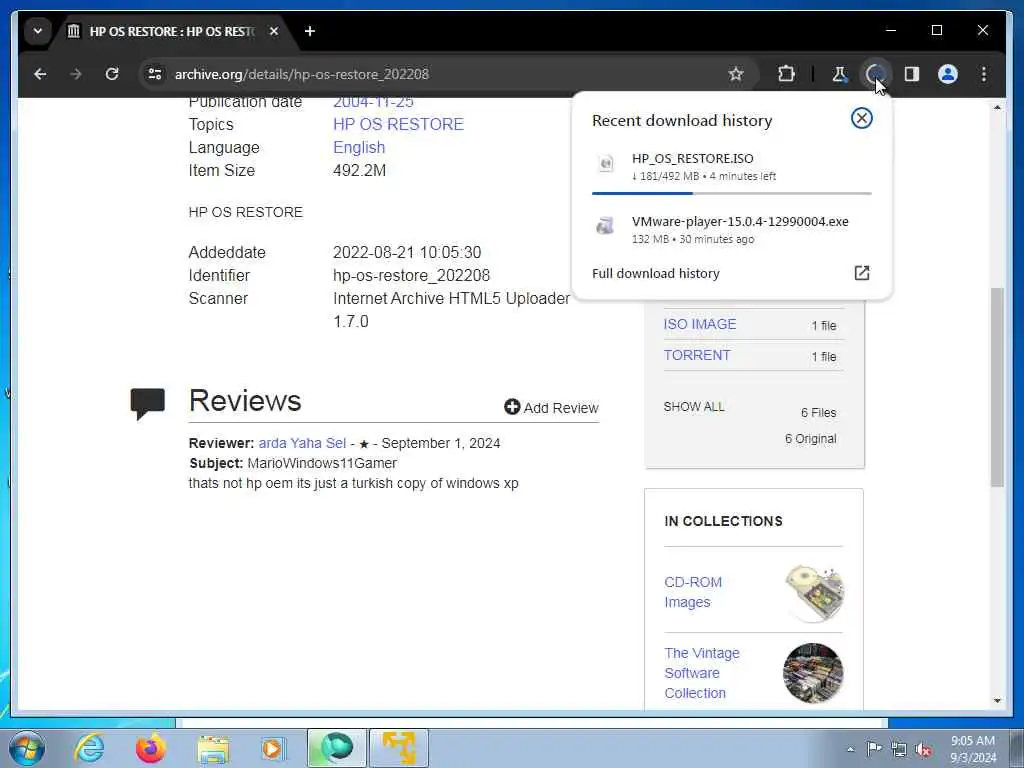This screenshot has height=768, width=1024.
Task: Click the yellow app taskbar button
Action: [399, 748]
